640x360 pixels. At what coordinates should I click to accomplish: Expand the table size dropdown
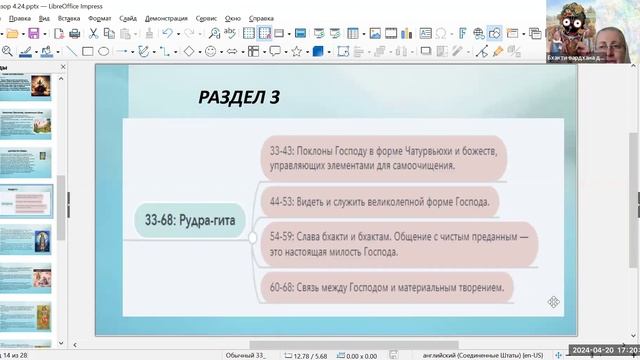click(x=364, y=34)
